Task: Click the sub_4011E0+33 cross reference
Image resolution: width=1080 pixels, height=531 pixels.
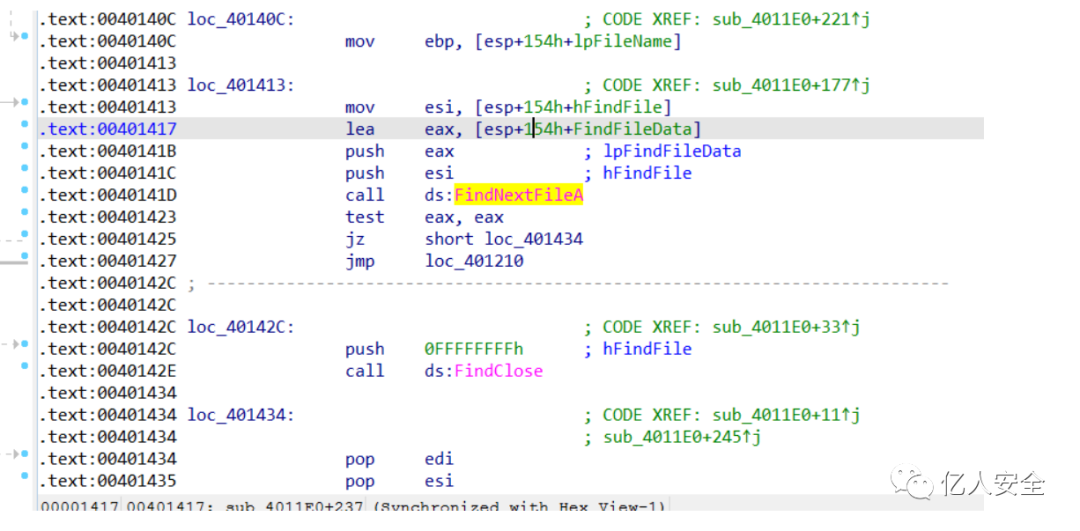Action: point(786,327)
